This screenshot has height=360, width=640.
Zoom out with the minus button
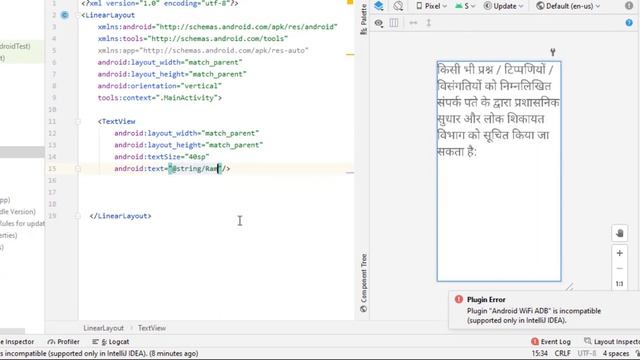click(620, 269)
